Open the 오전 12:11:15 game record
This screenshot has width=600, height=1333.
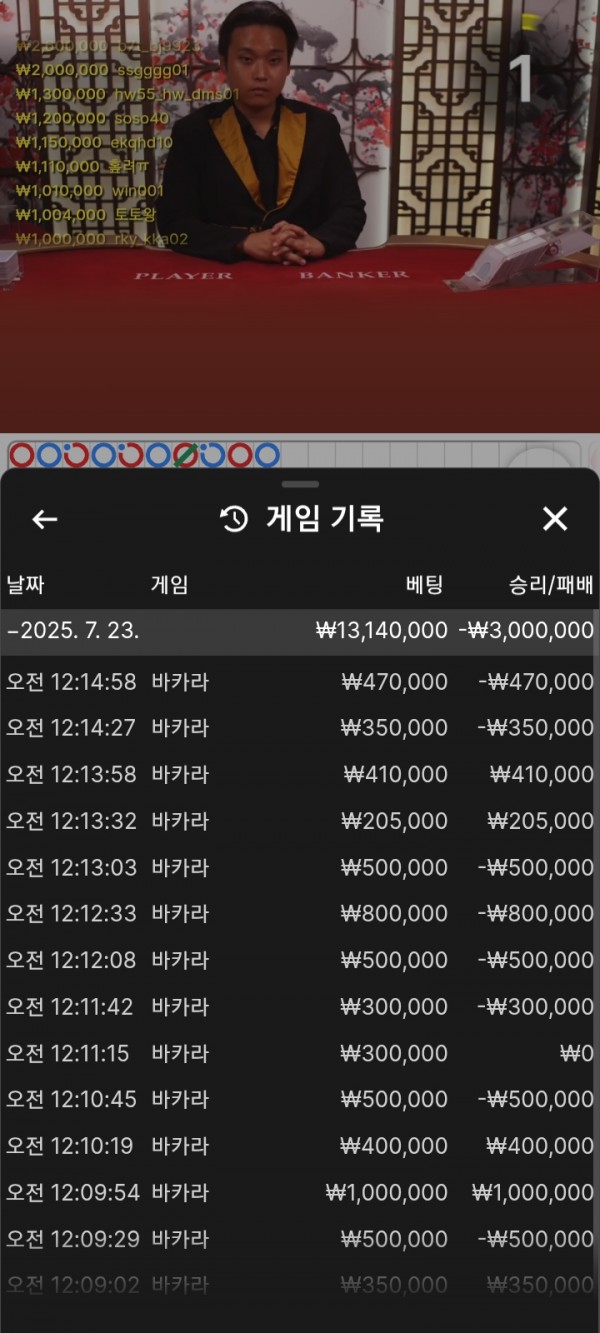point(300,1053)
